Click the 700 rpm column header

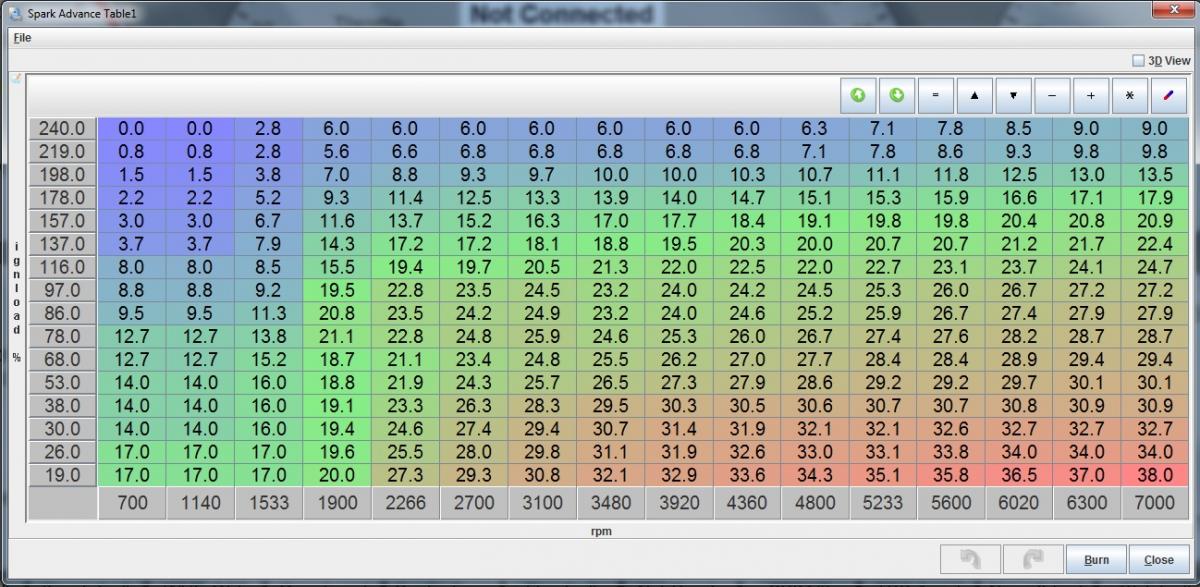[131, 504]
